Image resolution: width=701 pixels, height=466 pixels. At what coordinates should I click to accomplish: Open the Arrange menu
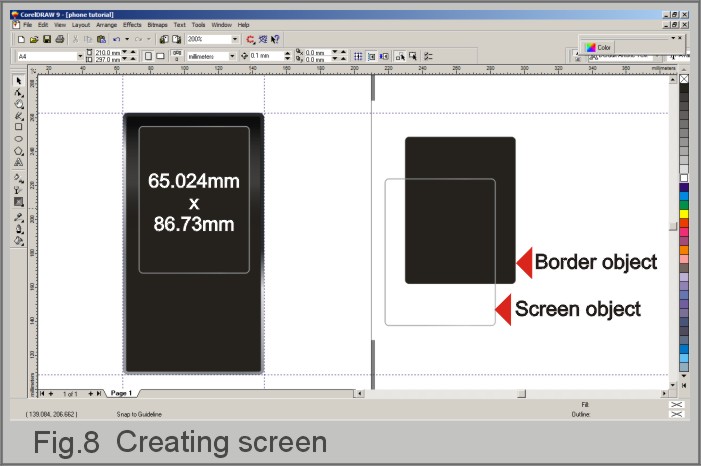[x=106, y=25]
